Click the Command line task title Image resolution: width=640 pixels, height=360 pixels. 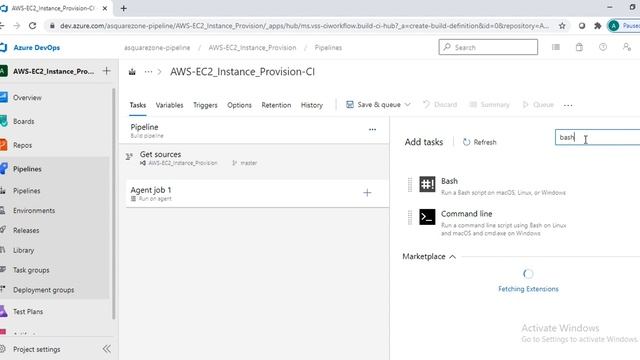pos(467,213)
